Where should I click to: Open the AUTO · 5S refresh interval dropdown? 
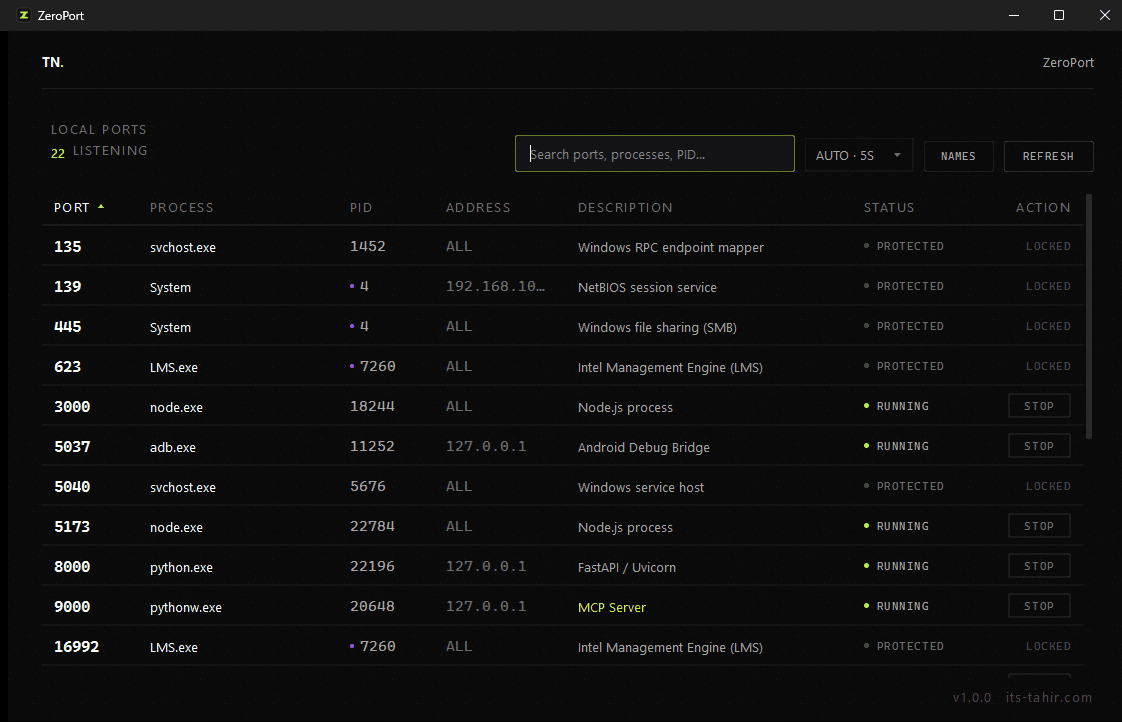[x=859, y=155]
